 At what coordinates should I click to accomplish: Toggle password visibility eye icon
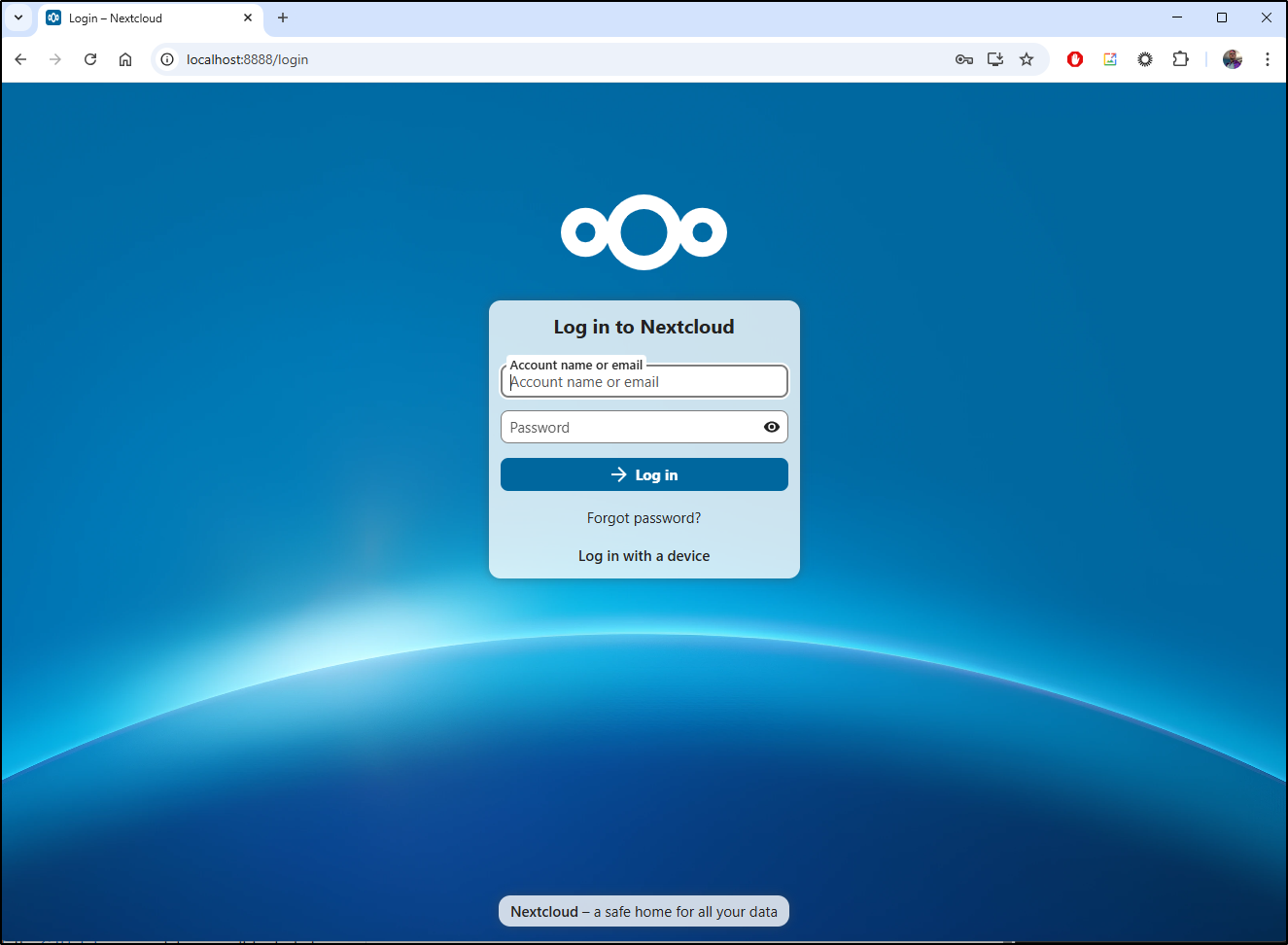[772, 427]
